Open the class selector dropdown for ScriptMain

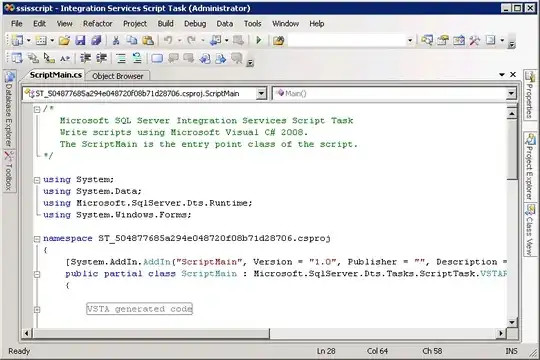(261, 93)
